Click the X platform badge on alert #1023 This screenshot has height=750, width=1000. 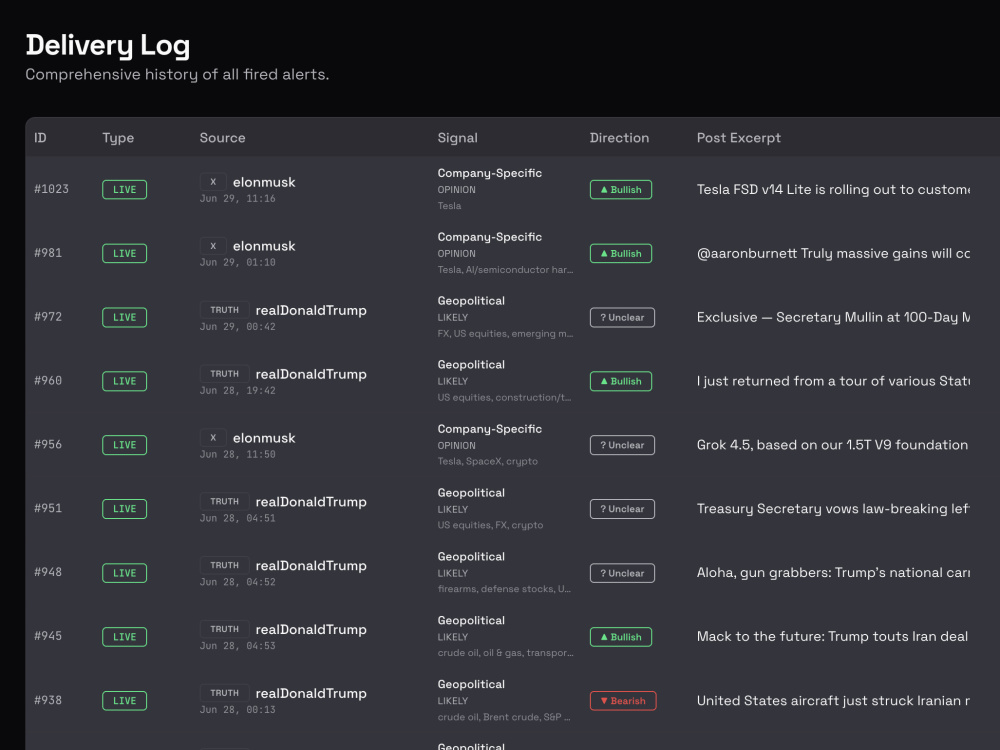(x=213, y=182)
